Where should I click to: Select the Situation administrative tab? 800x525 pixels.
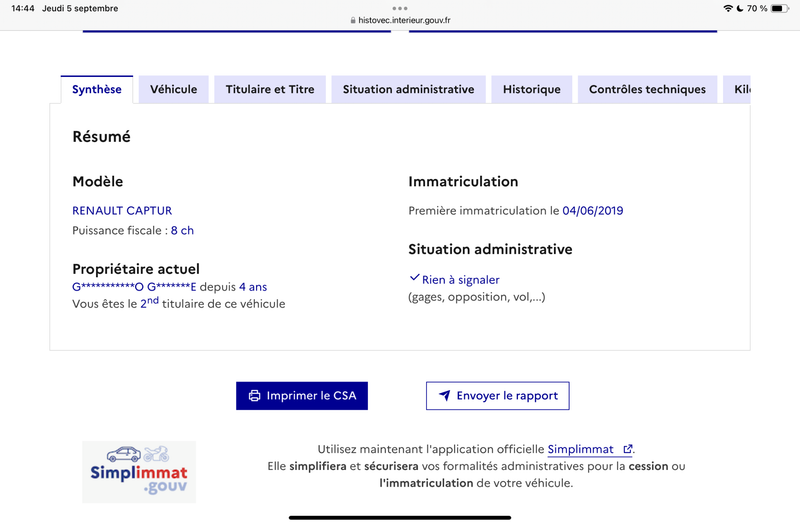click(x=408, y=89)
